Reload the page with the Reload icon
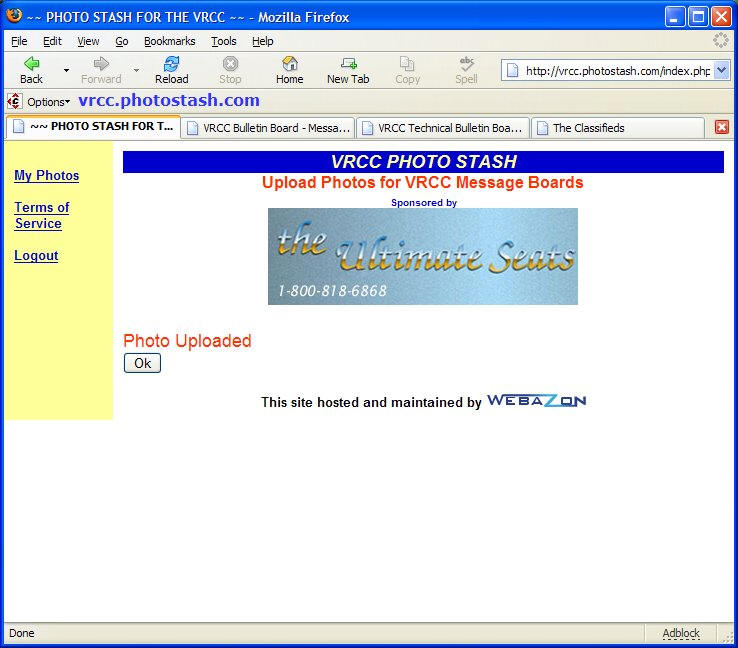The width and height of the screenshot is (738, 648). click(172, 64)
